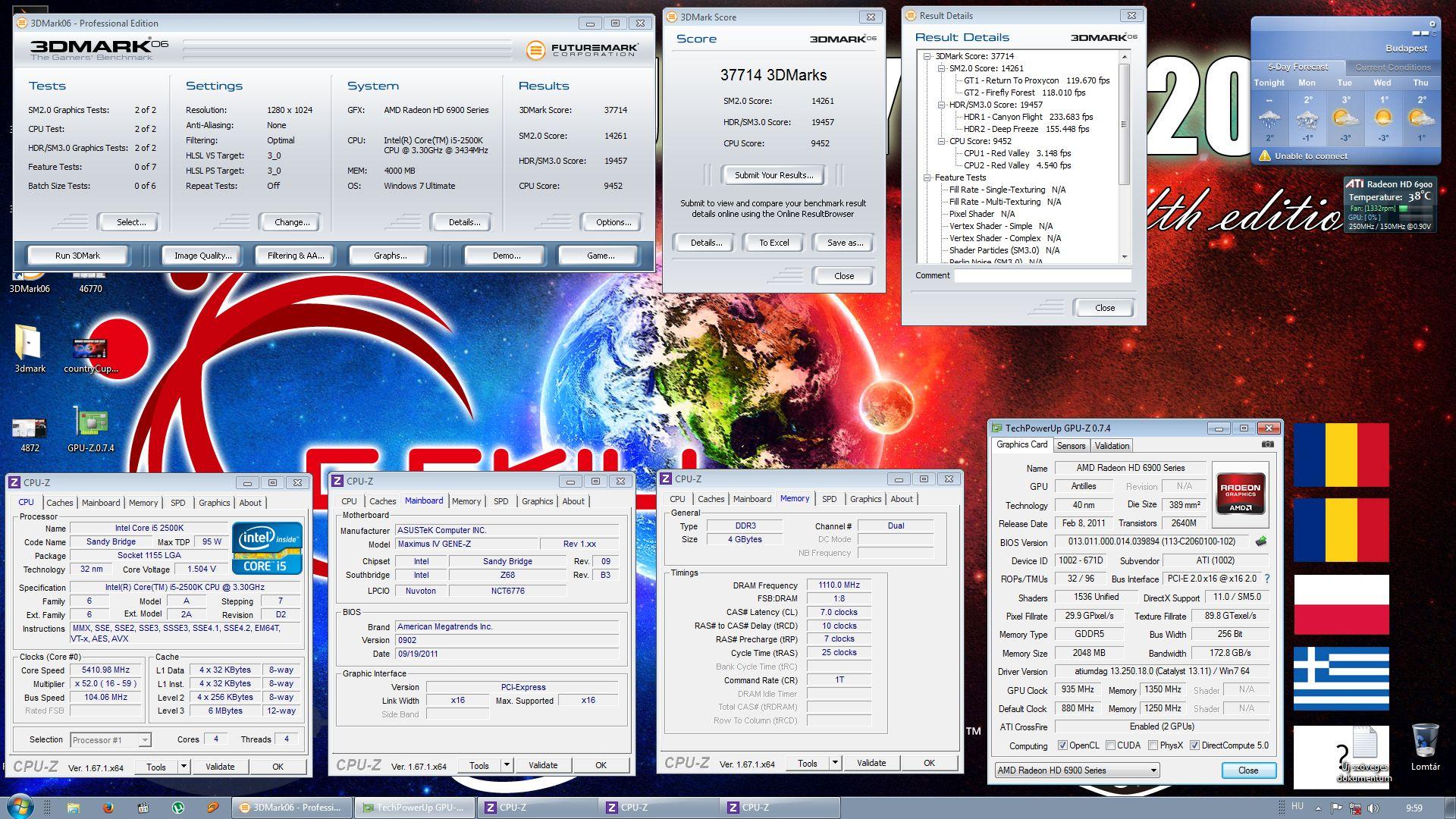Switch to the Sensors tab in GPU-Z
Screen dimensions: 1456x819
[x=1071, y=446]
